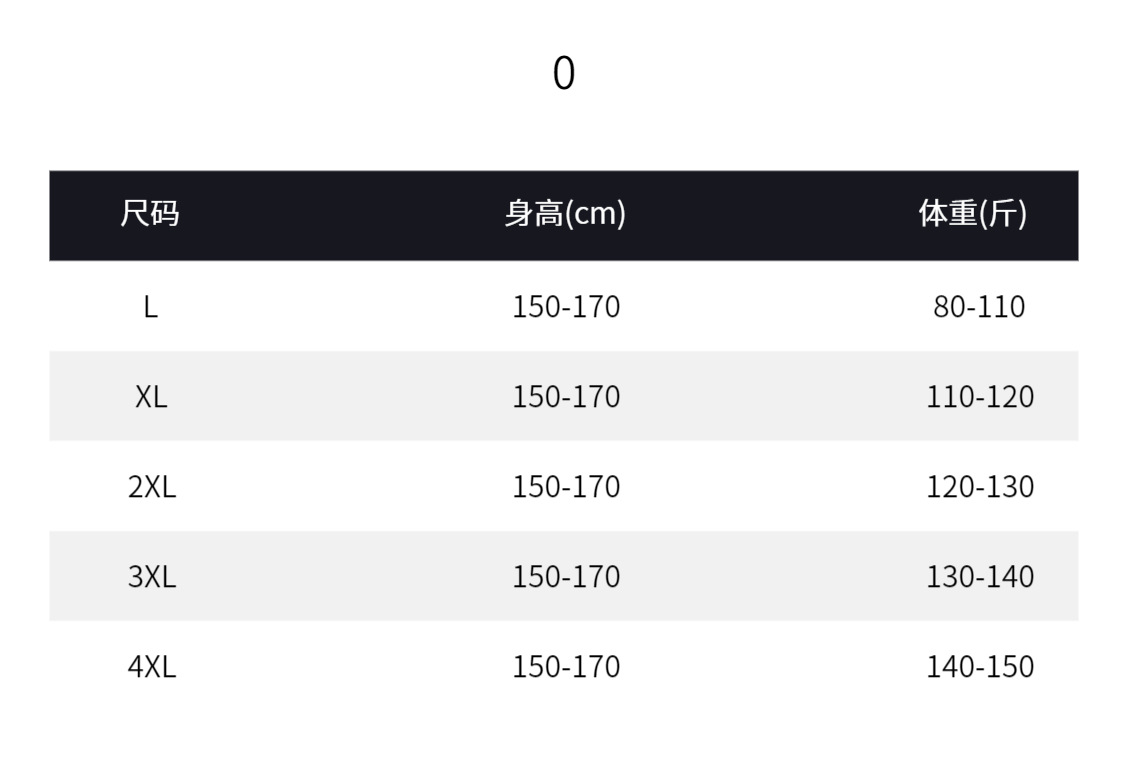Image resolution: width=1125 pixels, height=757 pixels.
Task: Click the 120-130 weight value
Action: point(979,487)
